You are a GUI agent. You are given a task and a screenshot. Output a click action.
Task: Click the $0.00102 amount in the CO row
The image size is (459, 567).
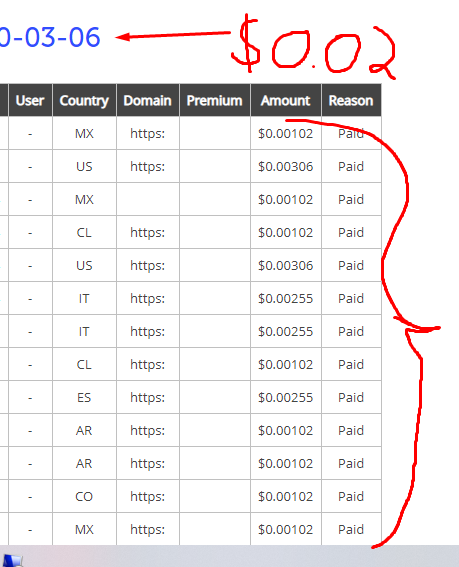pyautogui.click(x=285, y=496)
